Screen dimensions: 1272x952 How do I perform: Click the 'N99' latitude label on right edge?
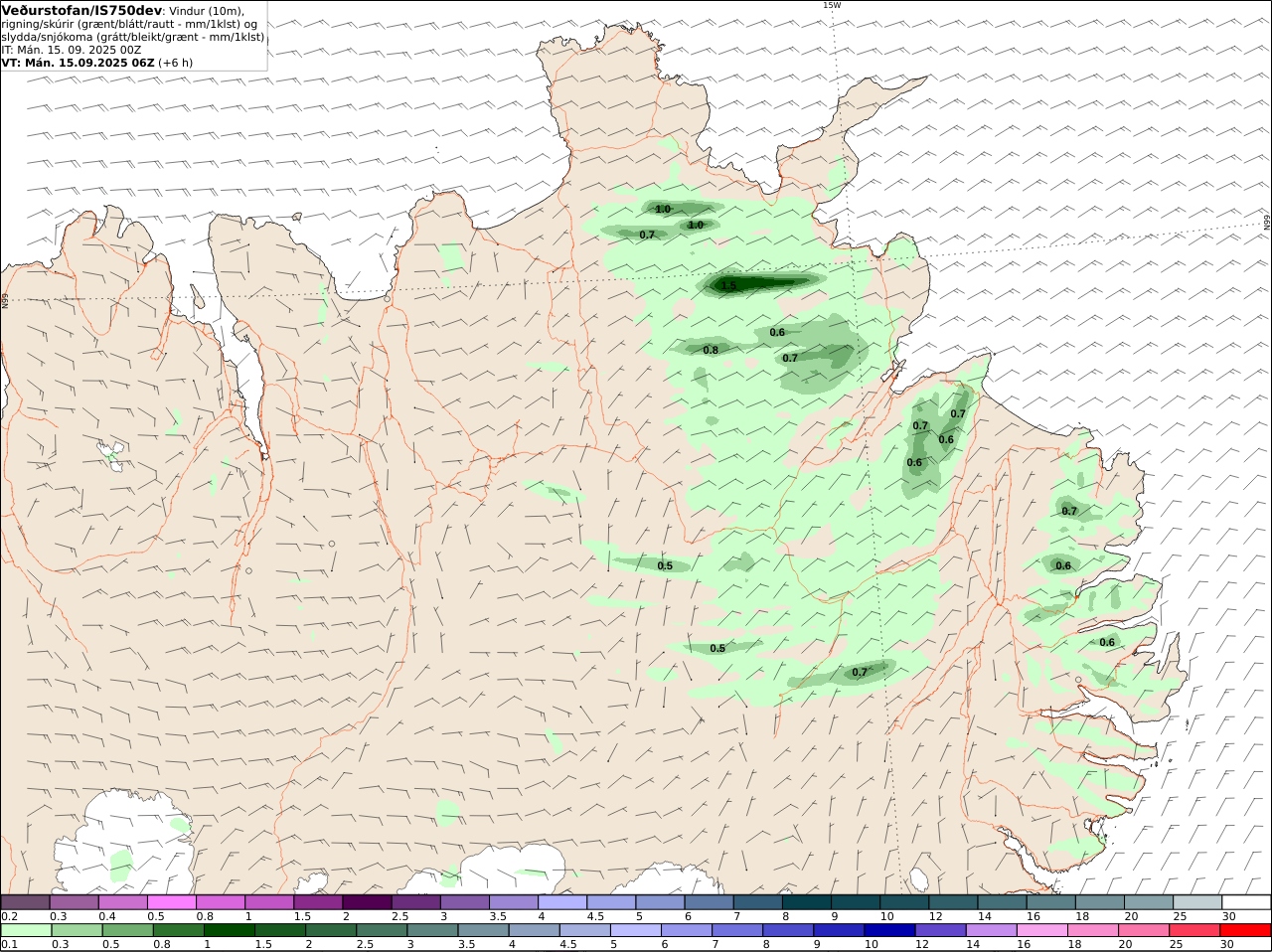(x=1267, y=223)
